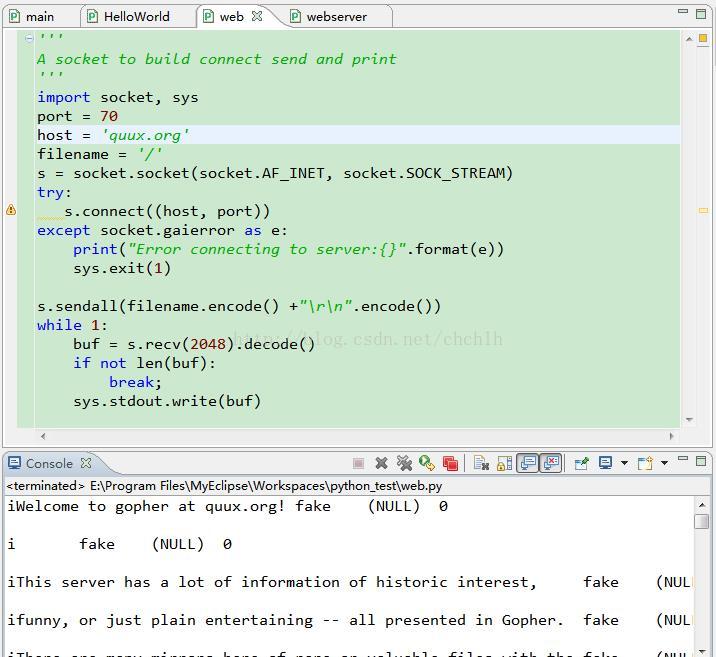716x657 pixels.
Task: Click the 'import socket, sys' line
Action: [118, 97]
